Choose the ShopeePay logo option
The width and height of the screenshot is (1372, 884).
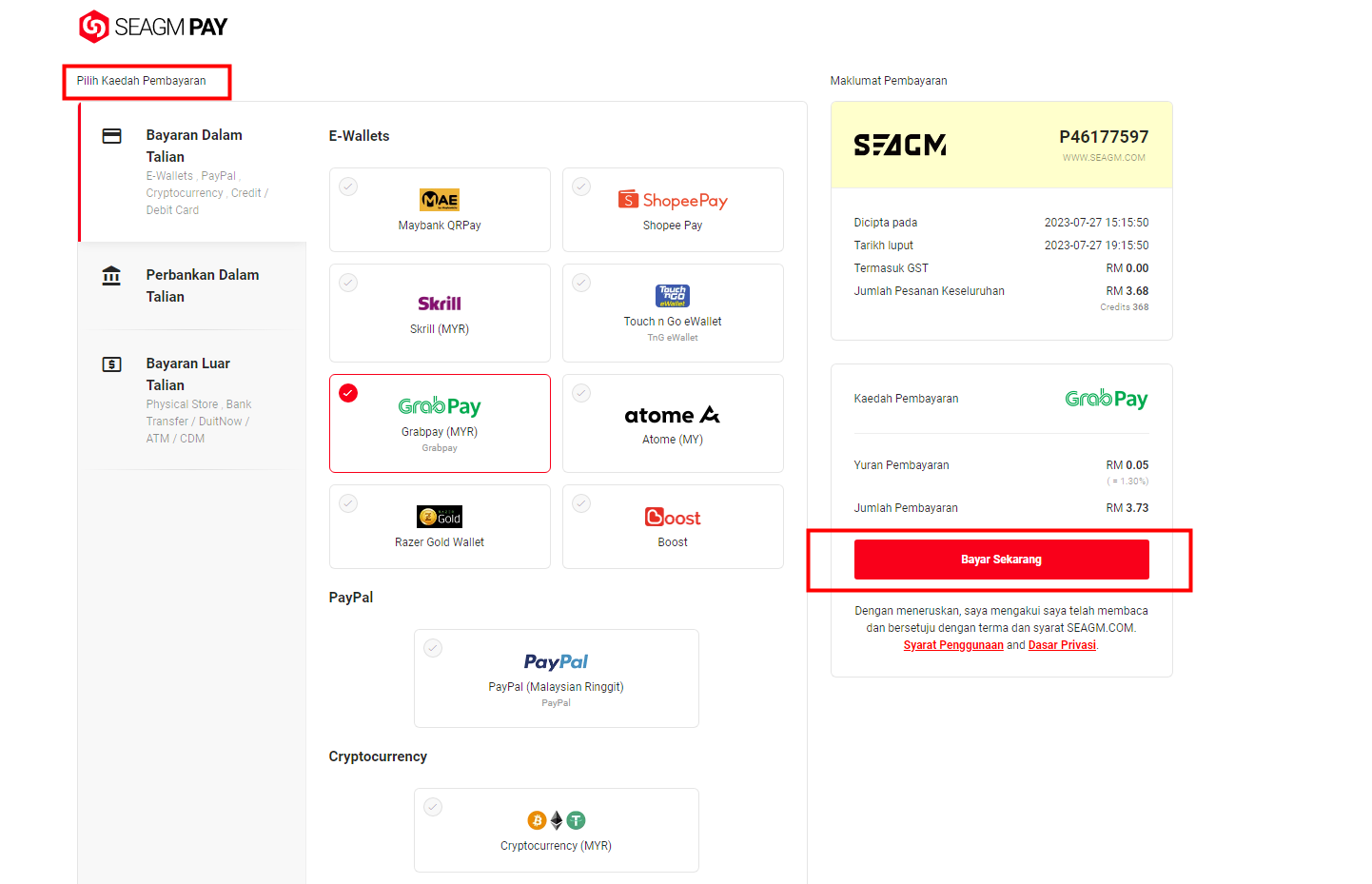pos(673,200)
